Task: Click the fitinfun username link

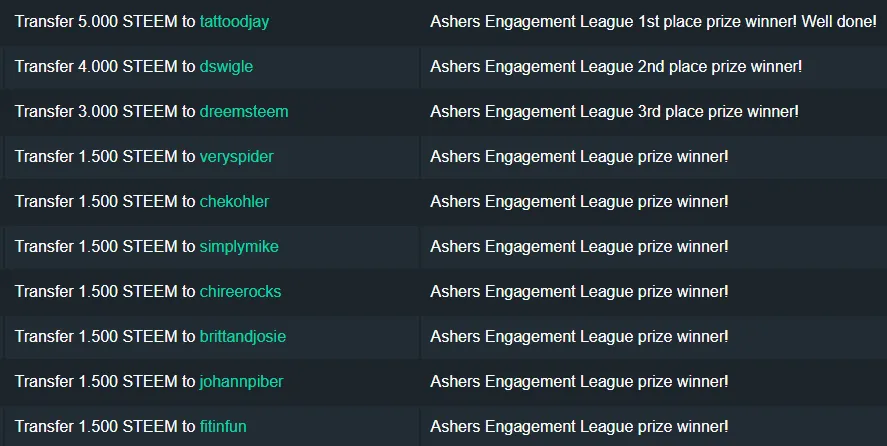Action: (223, 426)
